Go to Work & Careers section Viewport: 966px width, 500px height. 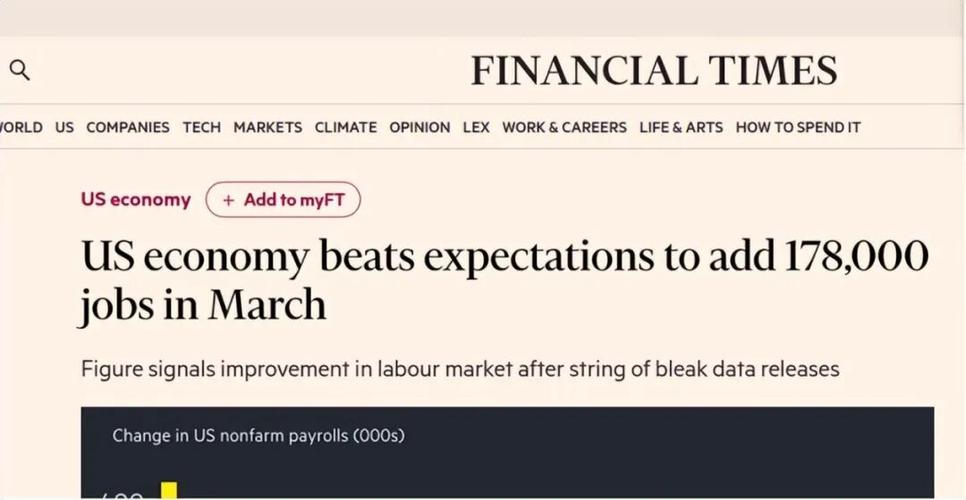click(x=564, y=127)
